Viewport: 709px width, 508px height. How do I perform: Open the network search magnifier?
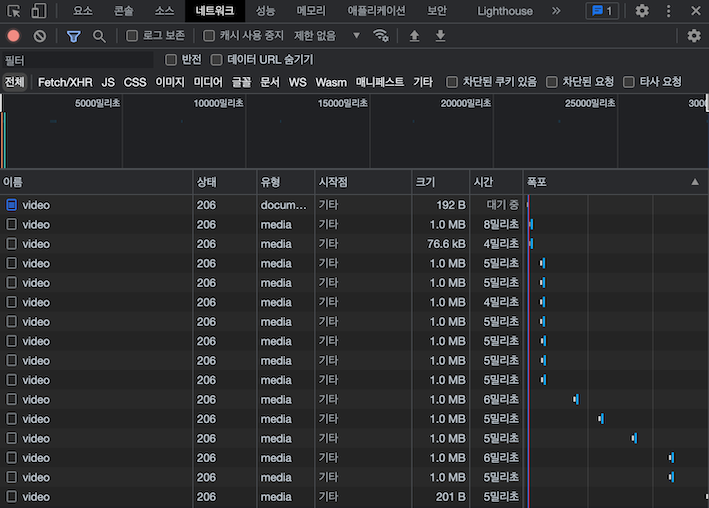coord(99,36)
